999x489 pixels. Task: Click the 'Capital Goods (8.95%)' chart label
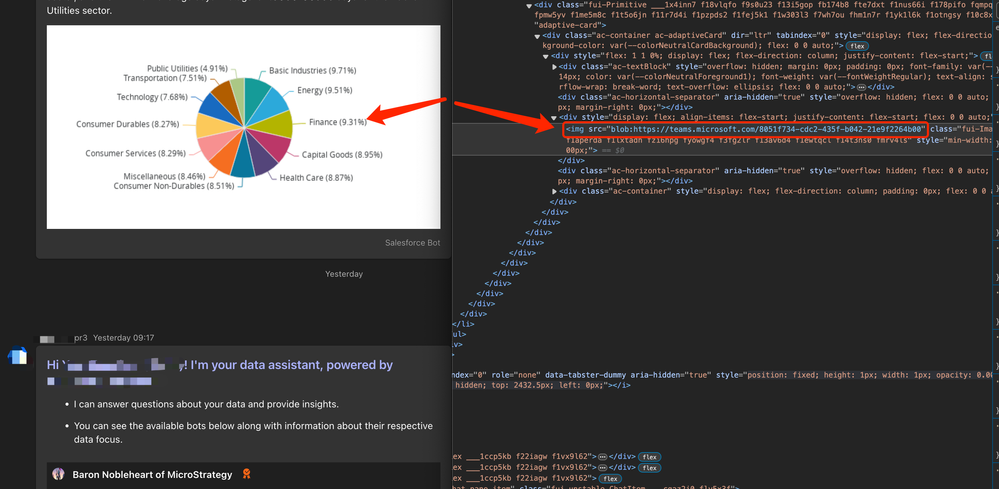(x=341, y=155)
